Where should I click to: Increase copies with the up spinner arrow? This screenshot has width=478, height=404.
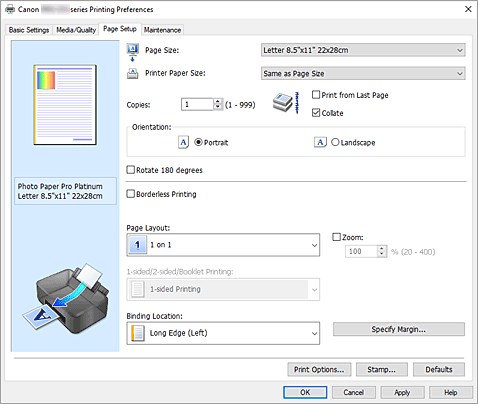[218, 101]
